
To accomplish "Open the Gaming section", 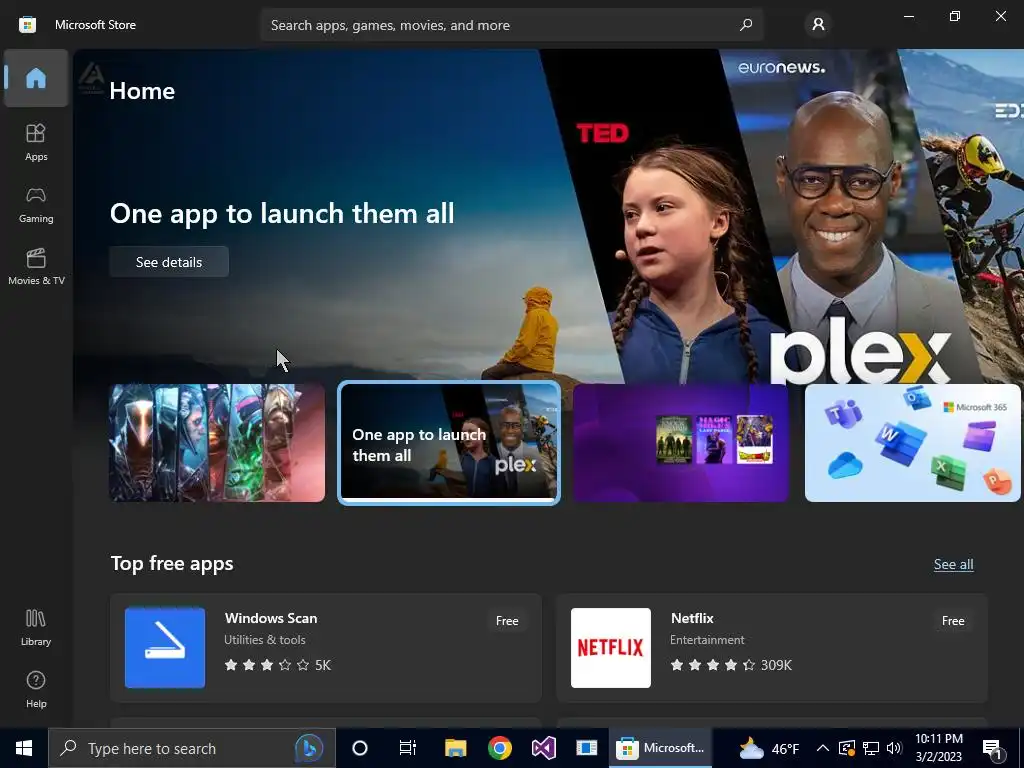I will click(x=36, y=204).
